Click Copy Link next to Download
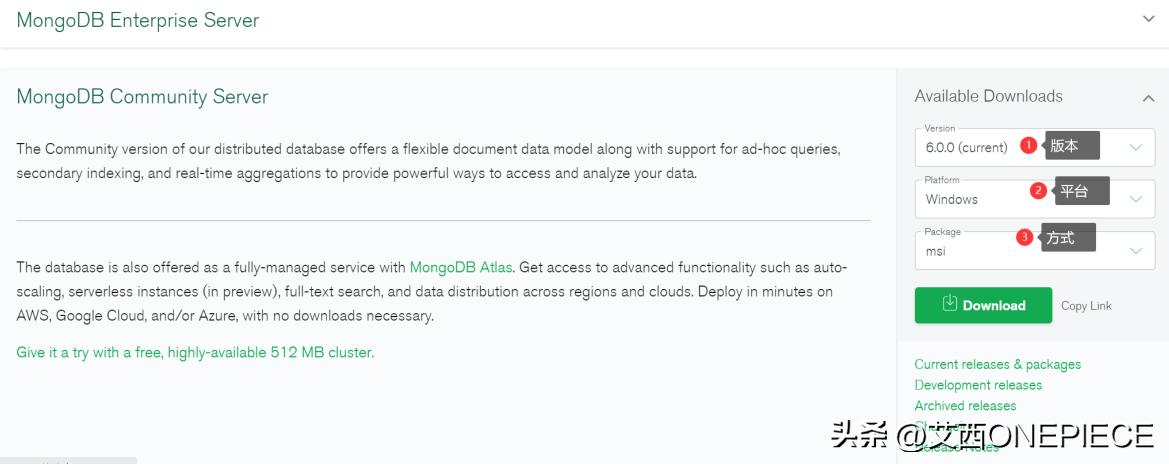 tap(1086, 306)
